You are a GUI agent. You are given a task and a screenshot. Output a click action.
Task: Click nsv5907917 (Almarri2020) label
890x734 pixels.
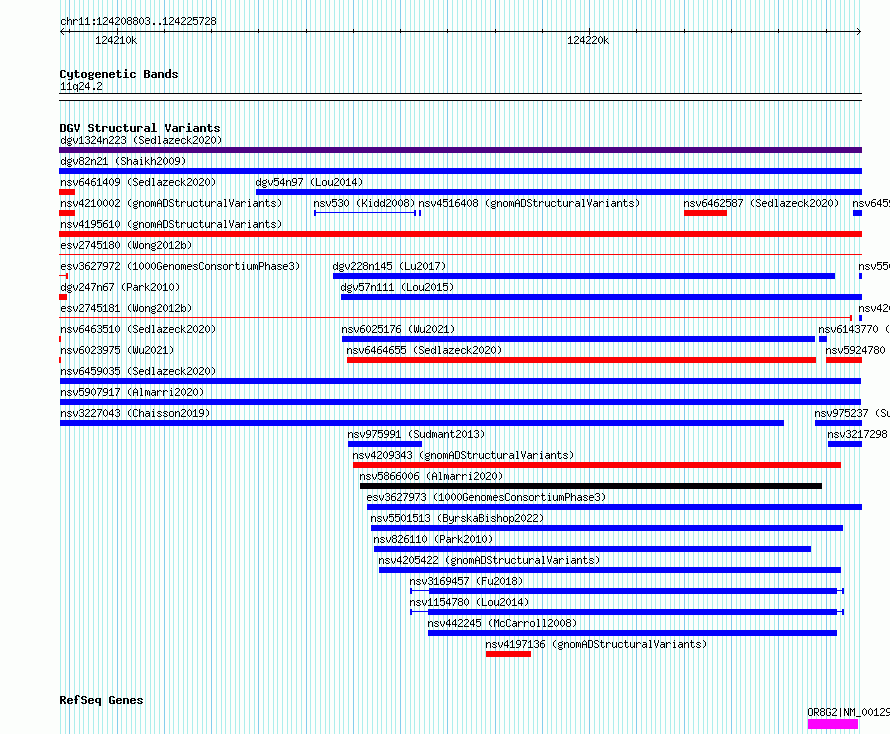[132, 392]
